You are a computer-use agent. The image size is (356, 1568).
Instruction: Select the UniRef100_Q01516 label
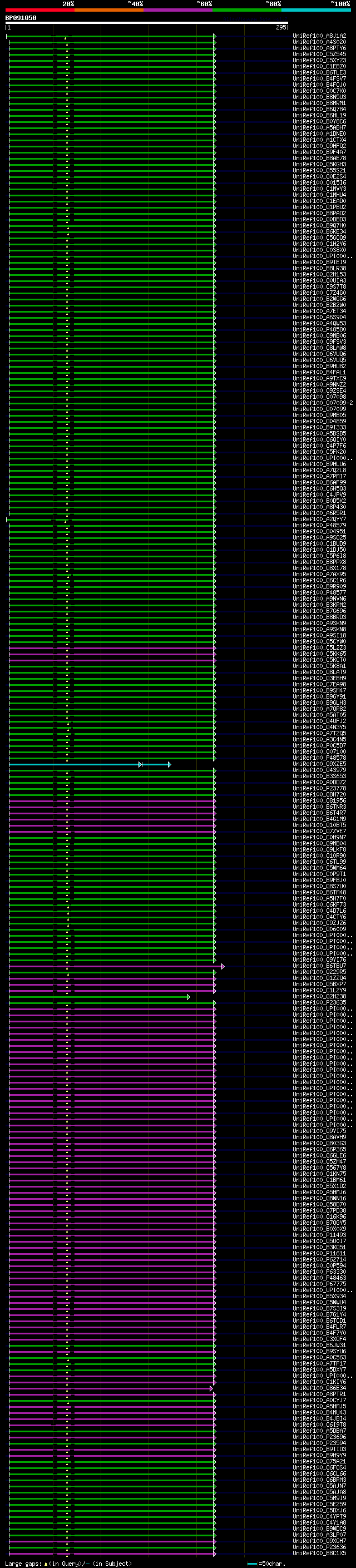click(x=319, y=182)
